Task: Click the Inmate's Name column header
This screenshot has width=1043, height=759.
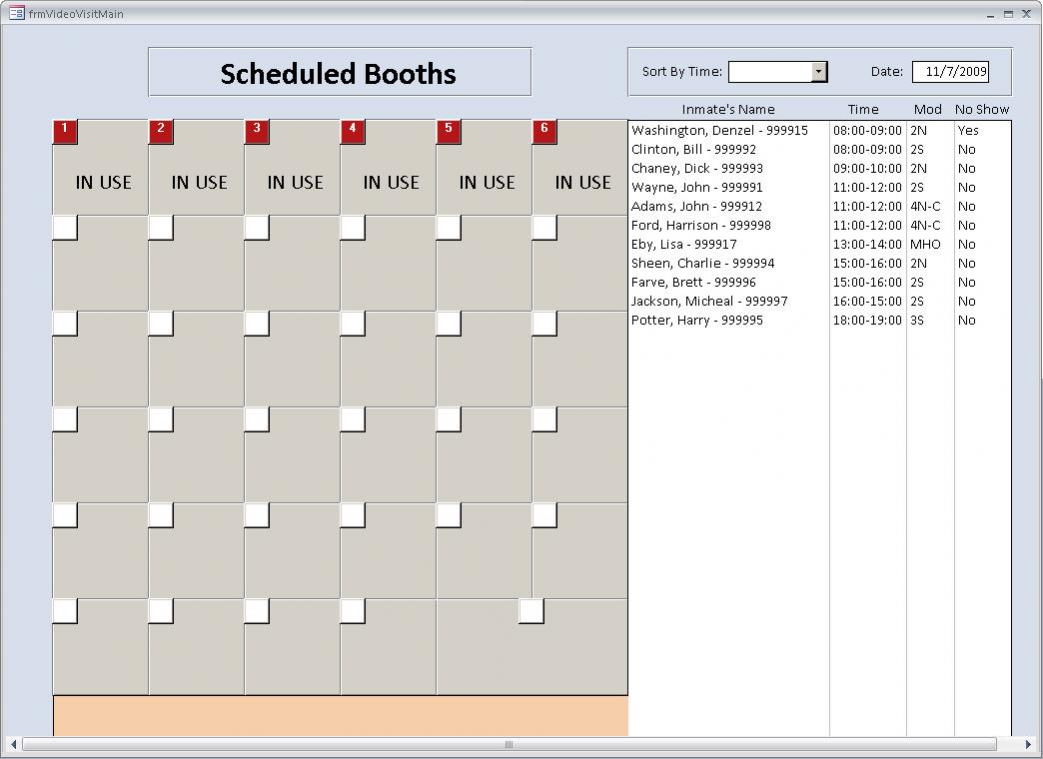Action: pos(728,110)
